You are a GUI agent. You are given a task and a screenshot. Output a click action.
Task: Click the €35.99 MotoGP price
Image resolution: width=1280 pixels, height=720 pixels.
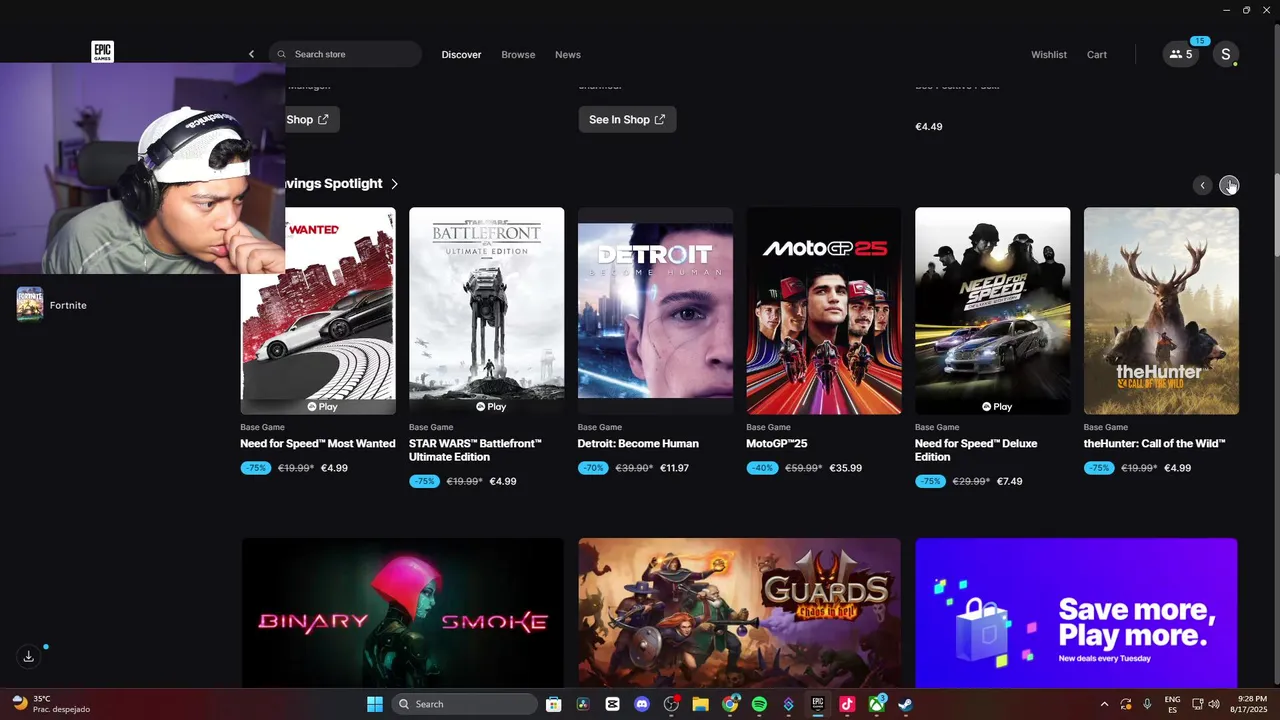(845, 468)
